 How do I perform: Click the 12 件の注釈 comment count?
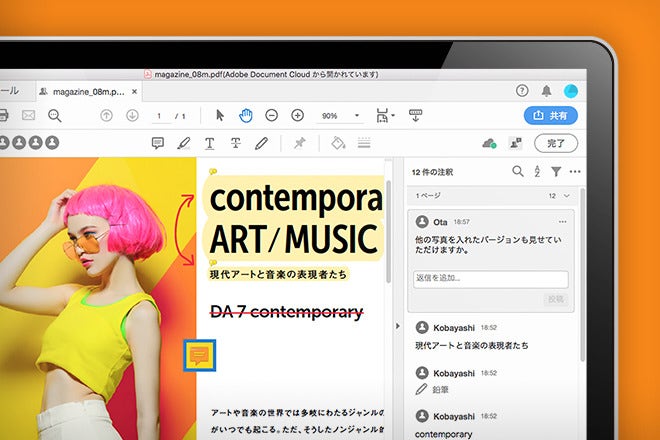tap(432, 172)
